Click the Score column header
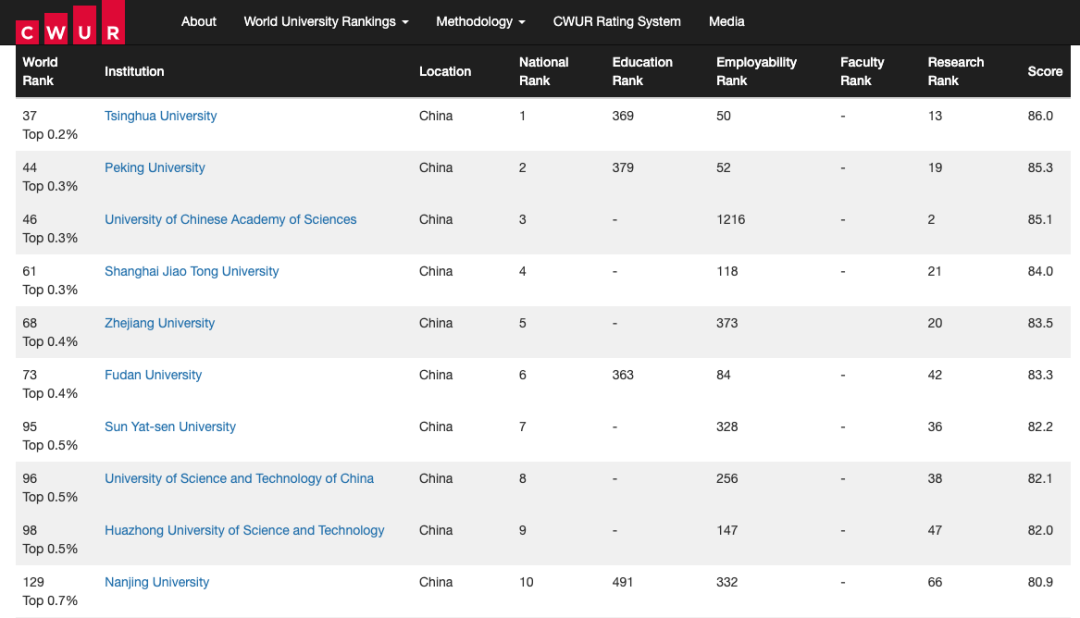The width and height of the screenshot is (1080, 618). click(1045, 71)
